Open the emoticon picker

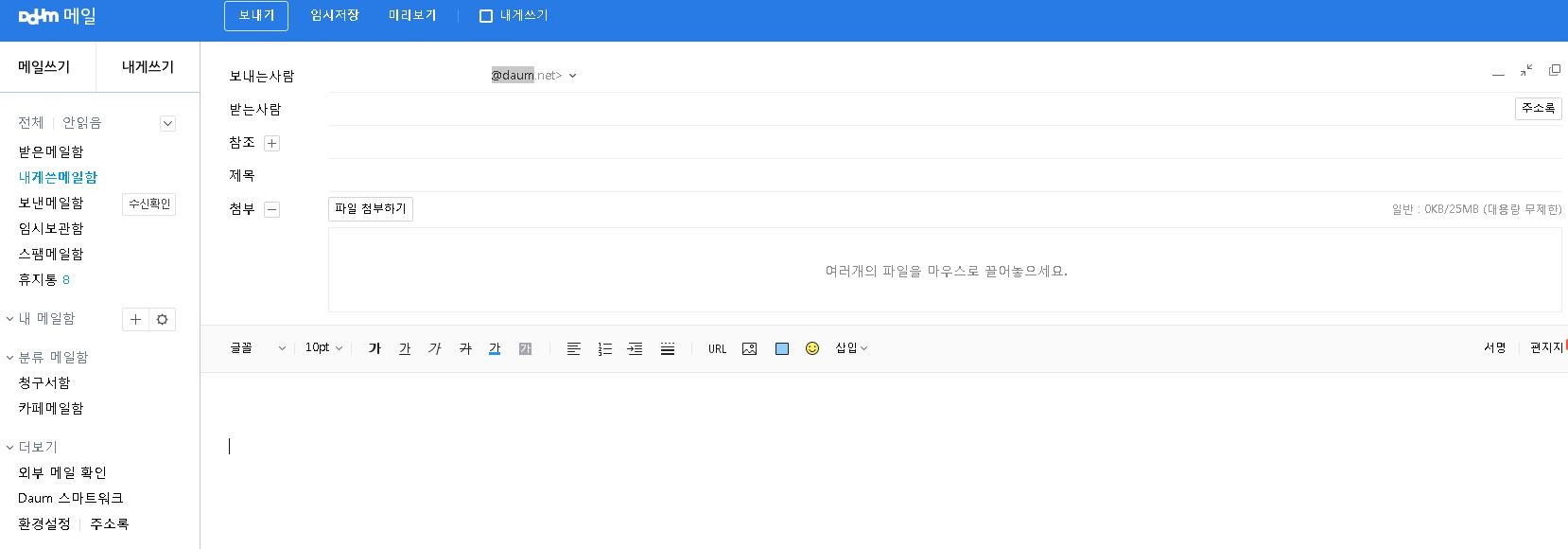coord(812,348)
